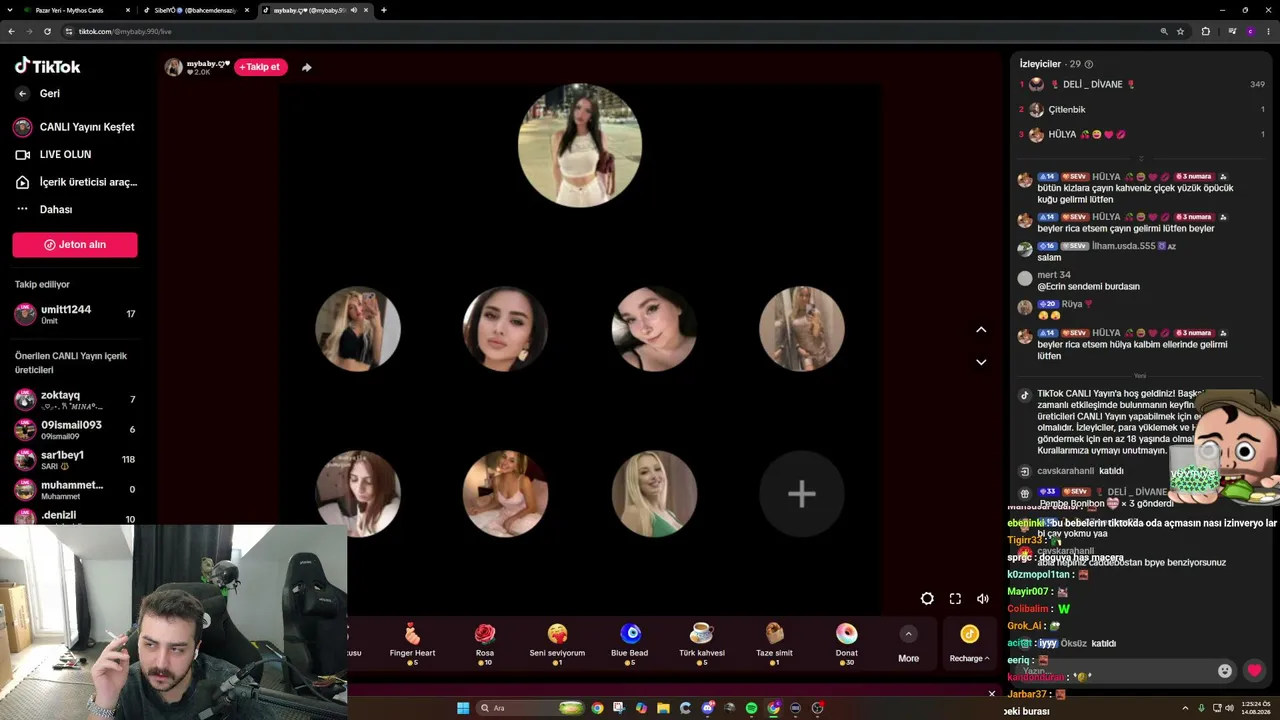Screen dimensions: 1280x720
Task: Show hidden system tray icons
Action: coord(1186,708)
